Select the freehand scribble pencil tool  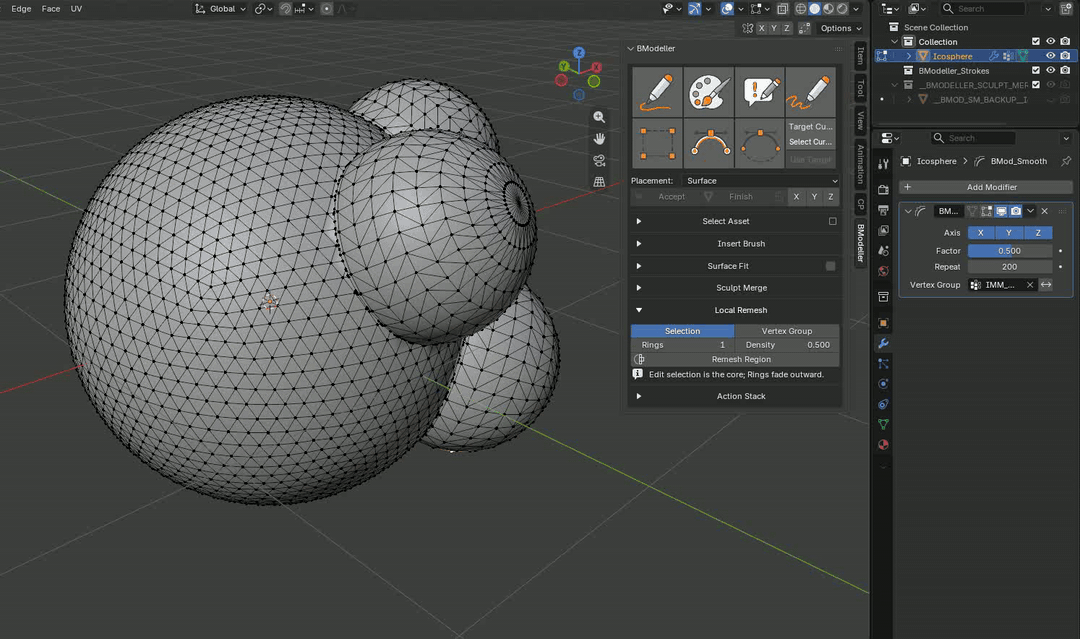810,92
